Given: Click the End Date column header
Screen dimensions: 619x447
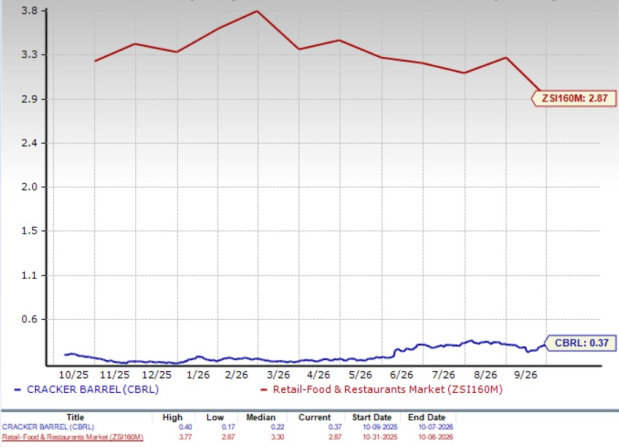Looking at the screenshot, I should pos(427,417).
